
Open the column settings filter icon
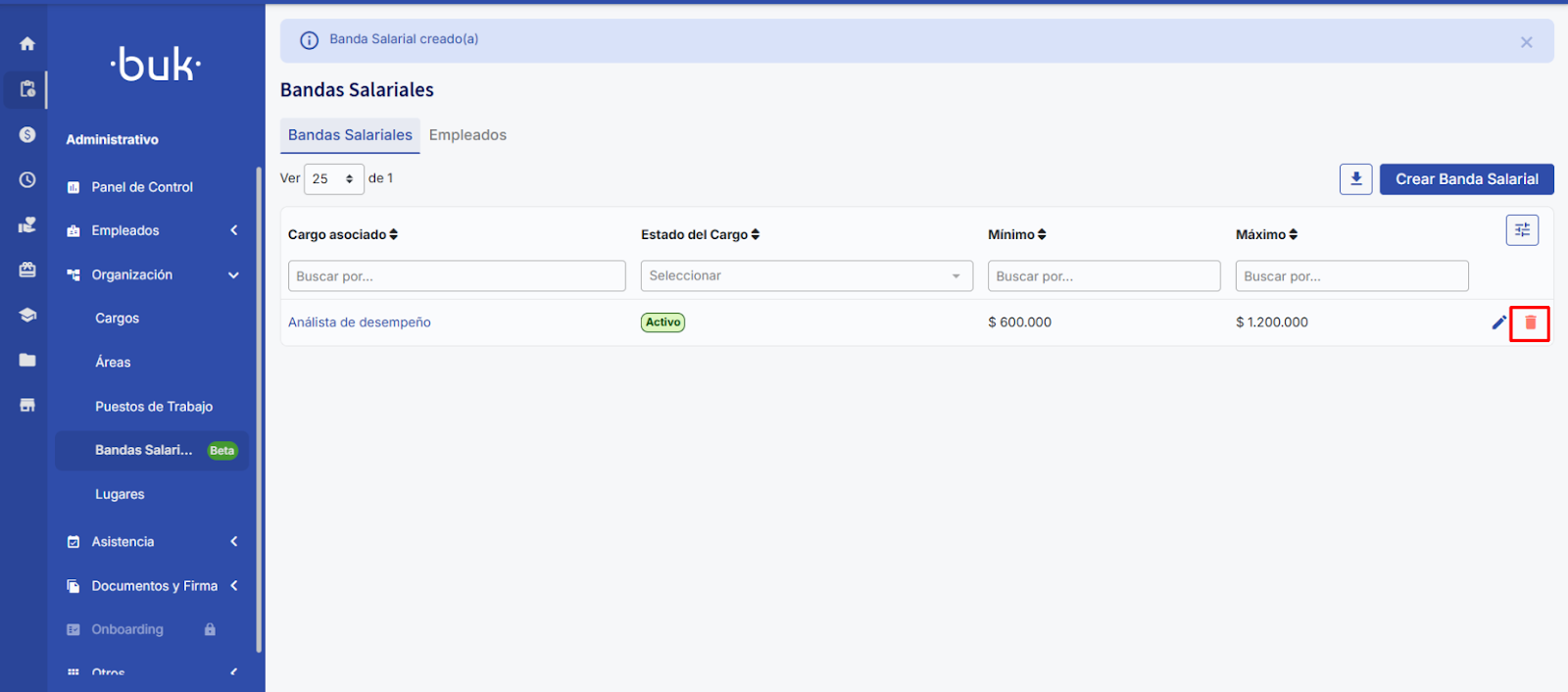tap(1522, 230)
